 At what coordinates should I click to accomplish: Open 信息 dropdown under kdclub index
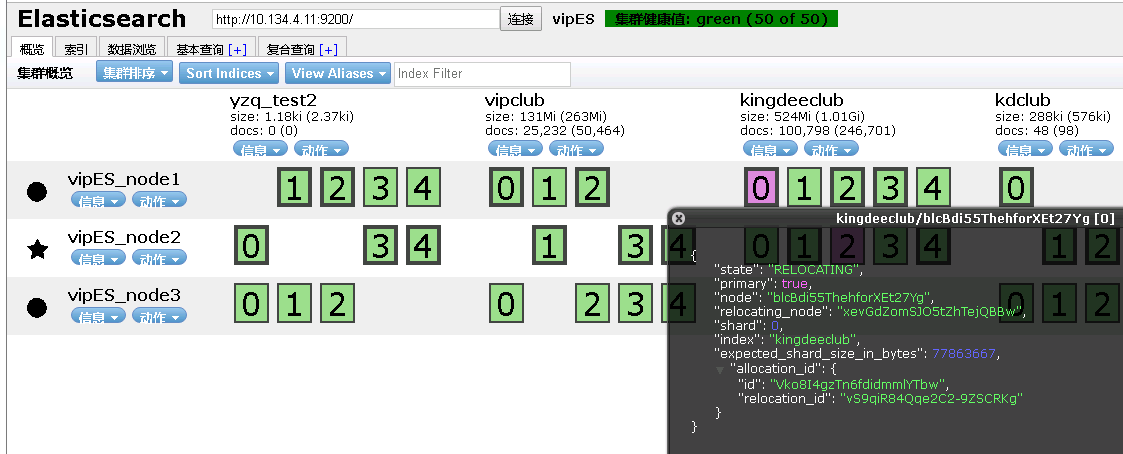(1025, 149)
